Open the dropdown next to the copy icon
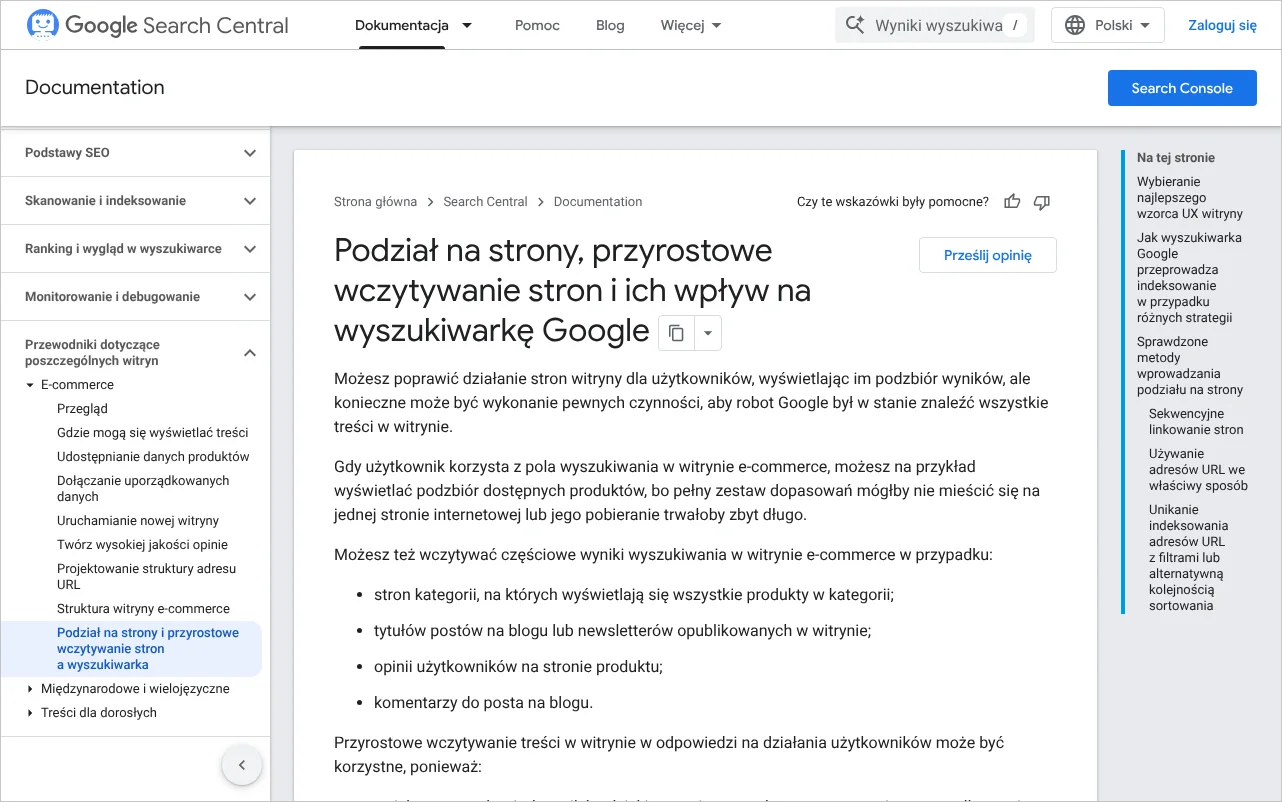 707,333
